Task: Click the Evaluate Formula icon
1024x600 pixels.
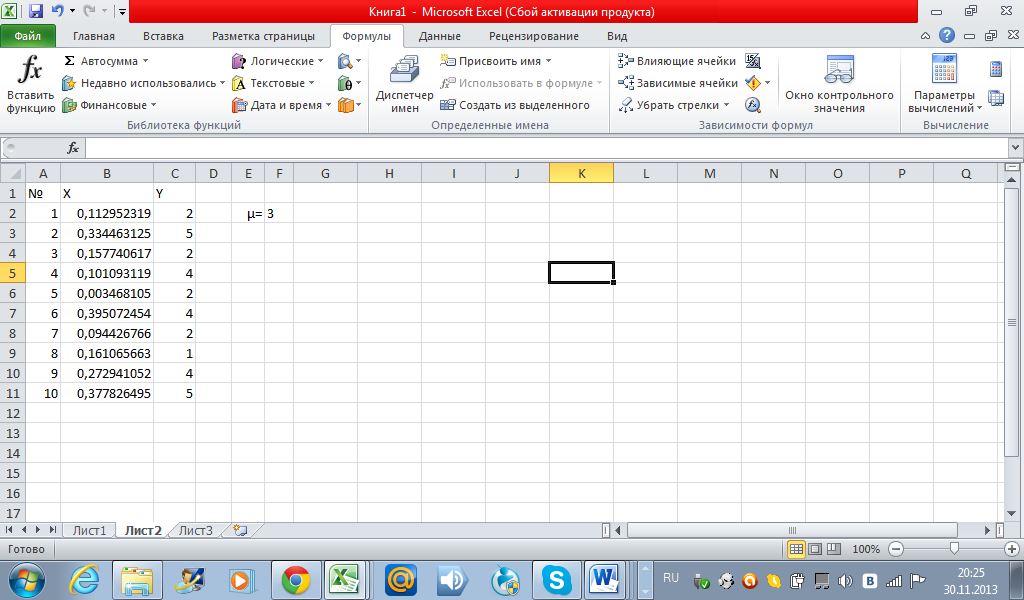Action: [752, 105]
